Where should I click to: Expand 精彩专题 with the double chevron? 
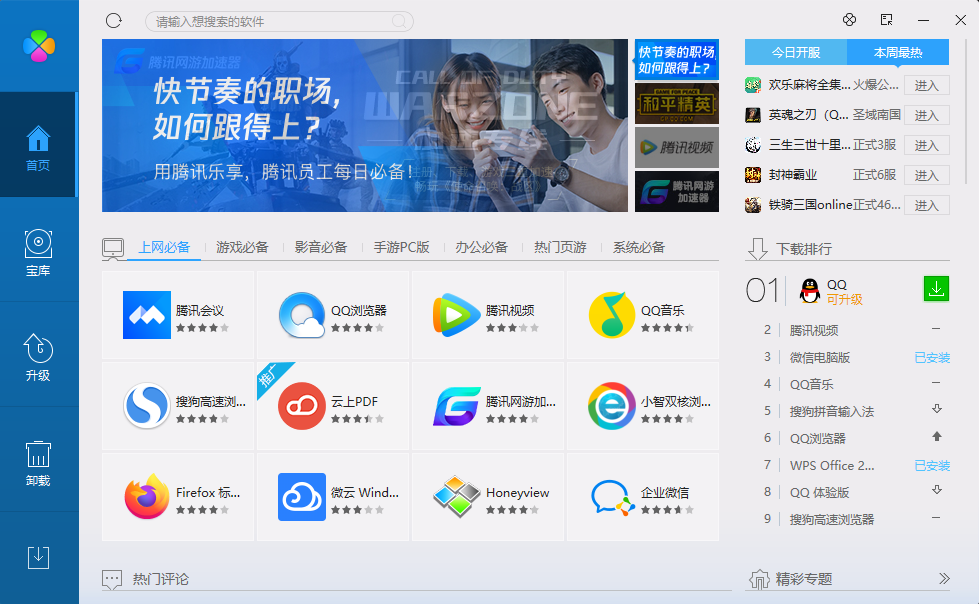[x=943, y=578]
